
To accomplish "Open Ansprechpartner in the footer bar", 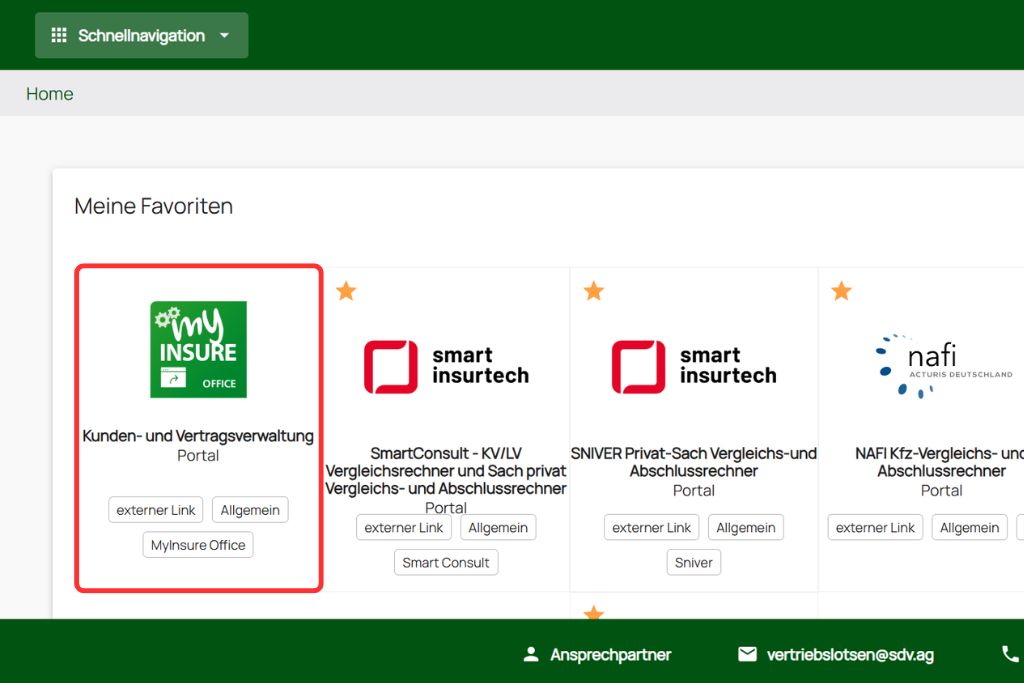I will pos(610,655).
